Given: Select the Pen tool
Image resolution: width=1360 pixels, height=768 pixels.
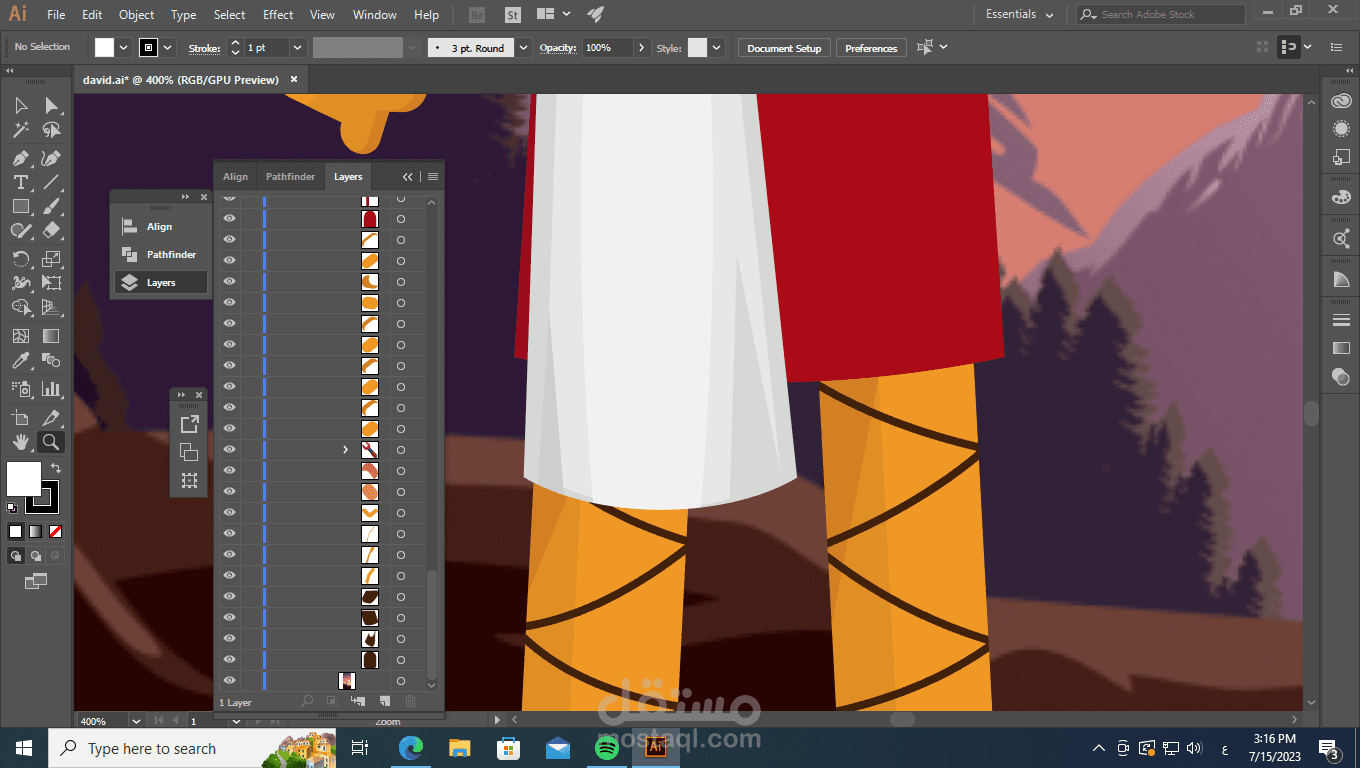Looking at the screenshot, I should coord(20,158).
